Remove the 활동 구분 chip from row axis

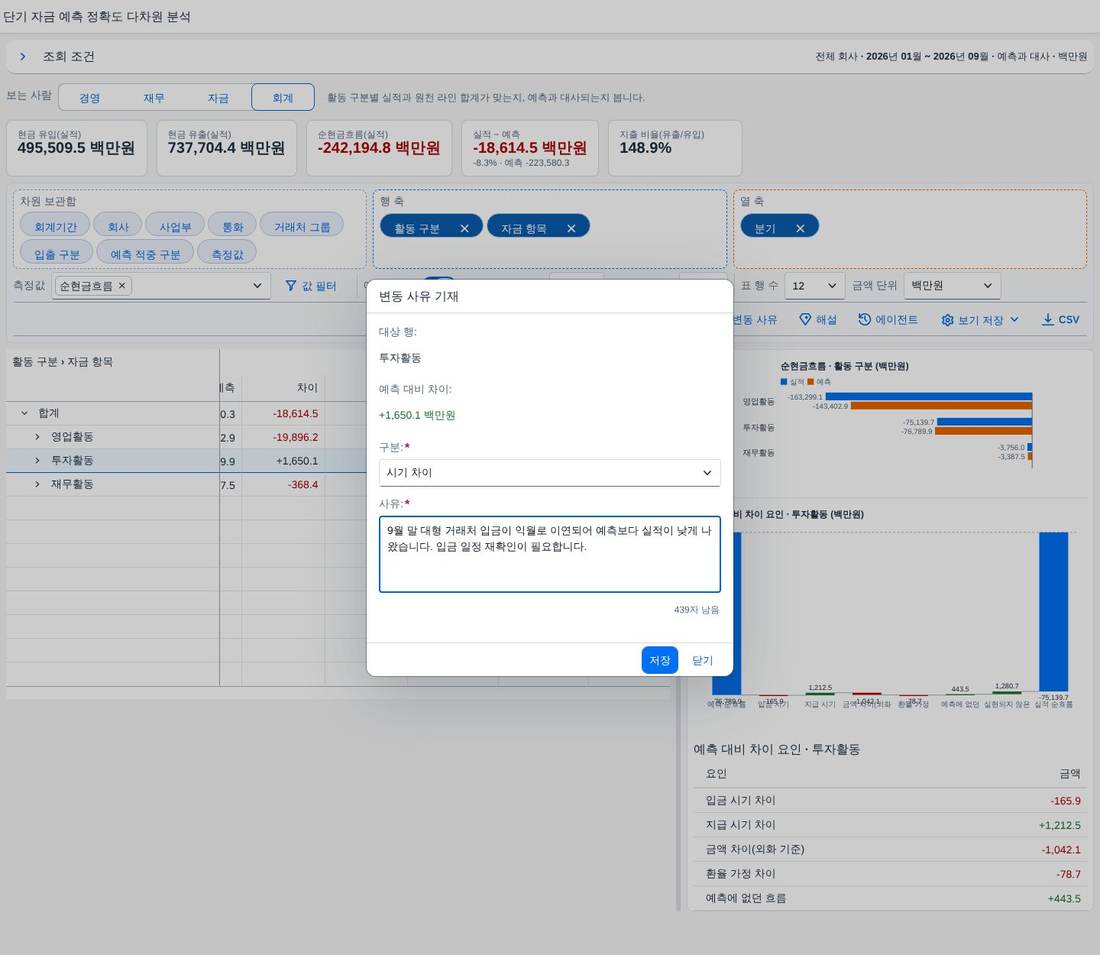coord(464,228)
